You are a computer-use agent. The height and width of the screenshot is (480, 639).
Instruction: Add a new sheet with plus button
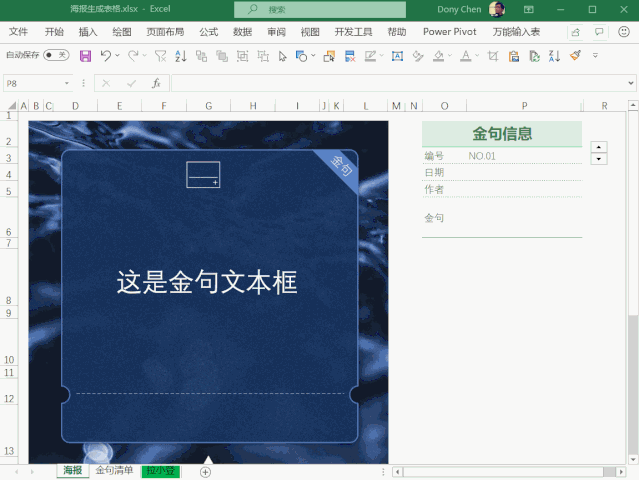tap(205, 472)
